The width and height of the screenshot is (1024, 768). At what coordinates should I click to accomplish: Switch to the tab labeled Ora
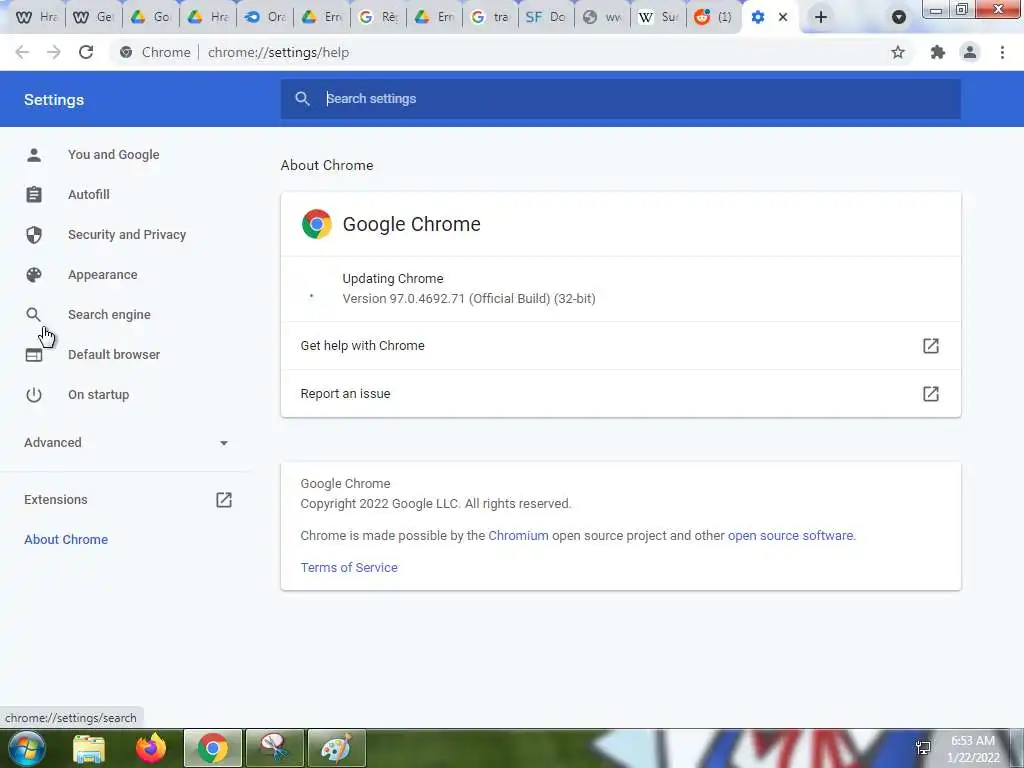pyautogui.click(x=265, y=17)
